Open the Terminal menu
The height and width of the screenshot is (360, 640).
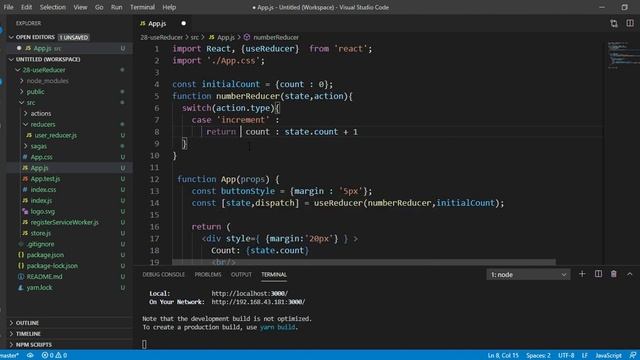tap(142, 7)
